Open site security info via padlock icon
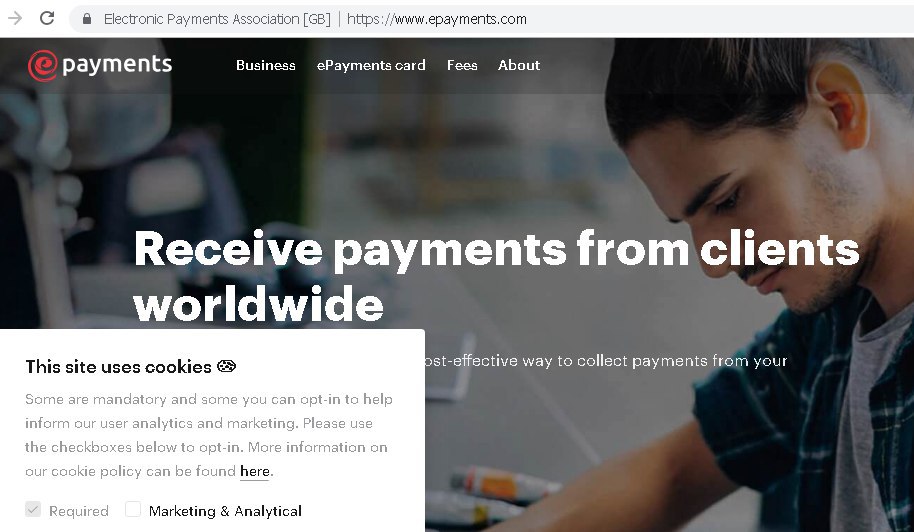The image size is (914, 532). click(87, 19)
